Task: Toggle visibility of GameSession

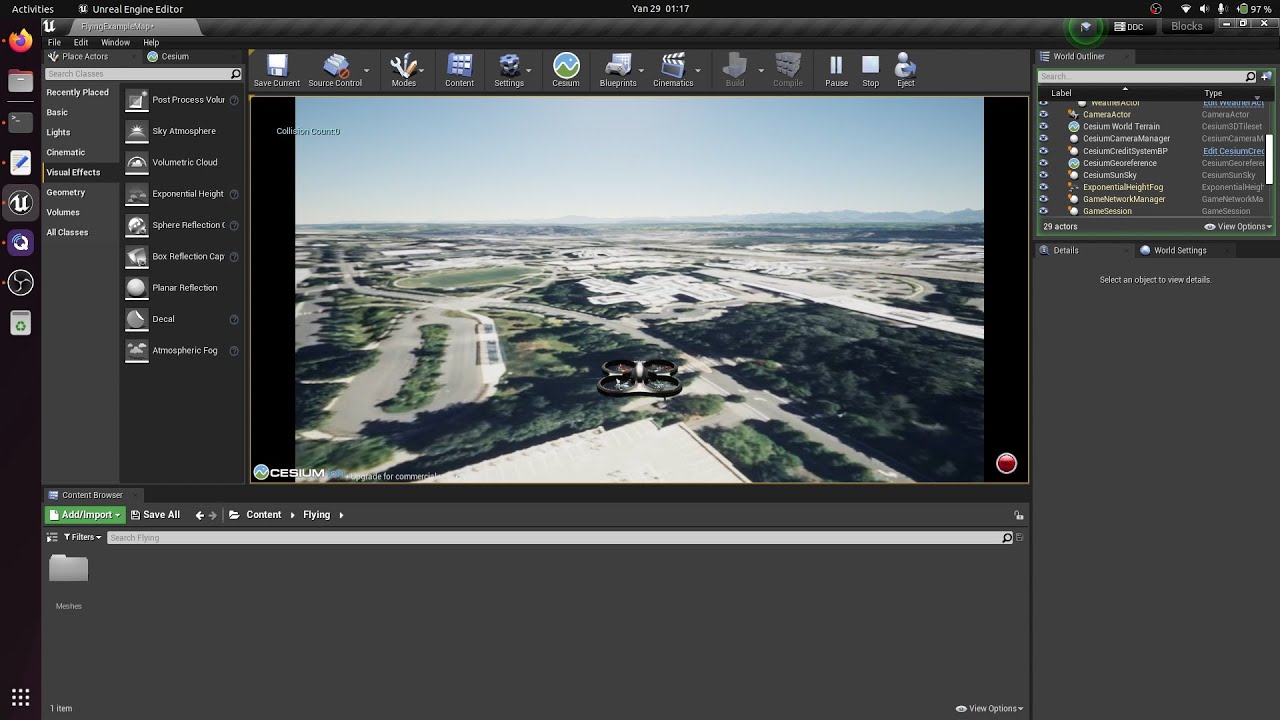Action: point(1043,211)
